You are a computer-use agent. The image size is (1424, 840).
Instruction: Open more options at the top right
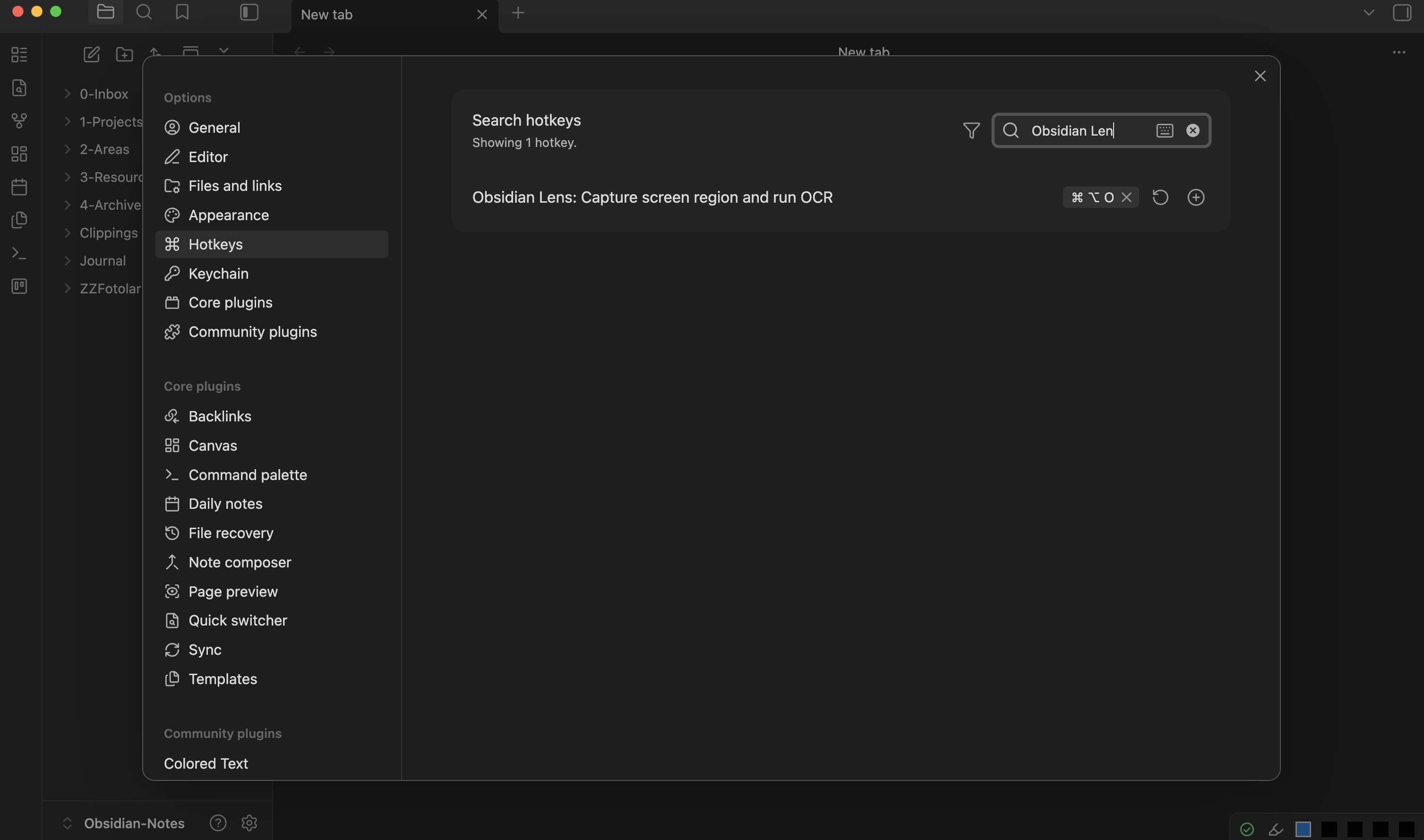click(x=1399, y=52)
